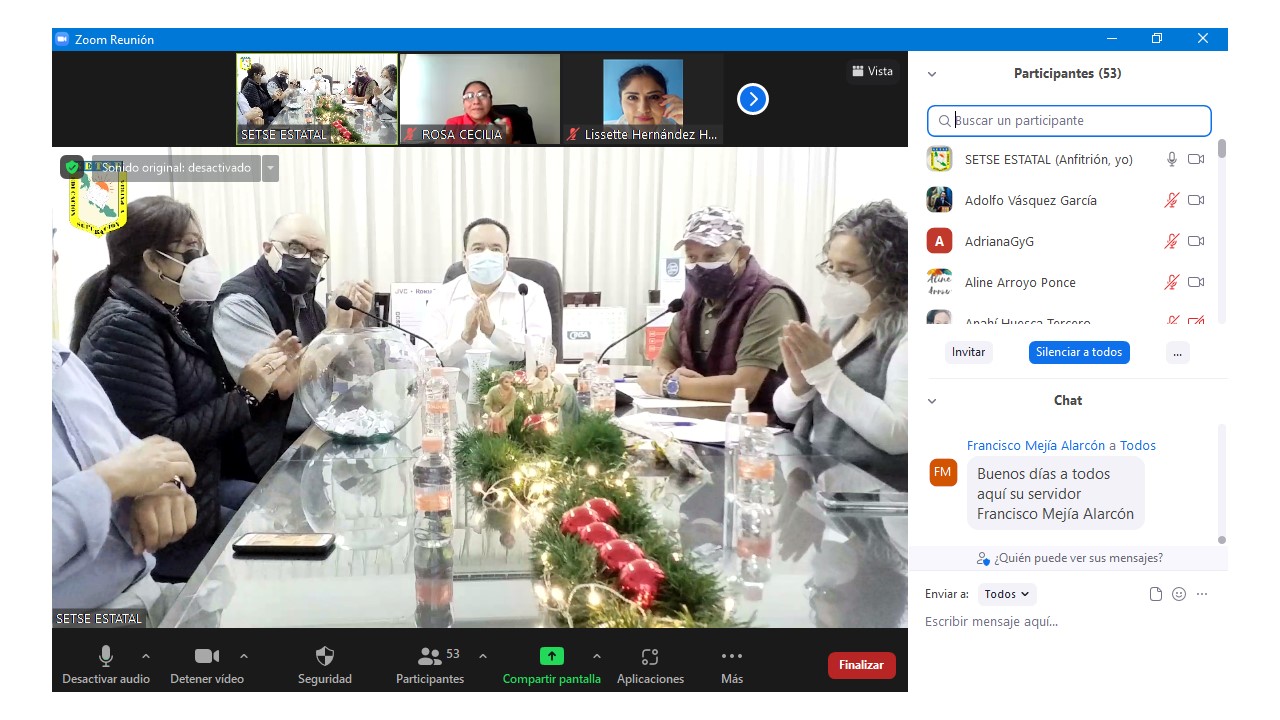Click green Compartir pantalla icon
Image resolution: width=1280 pixels, height=720 pixels.
coord(552,656)
